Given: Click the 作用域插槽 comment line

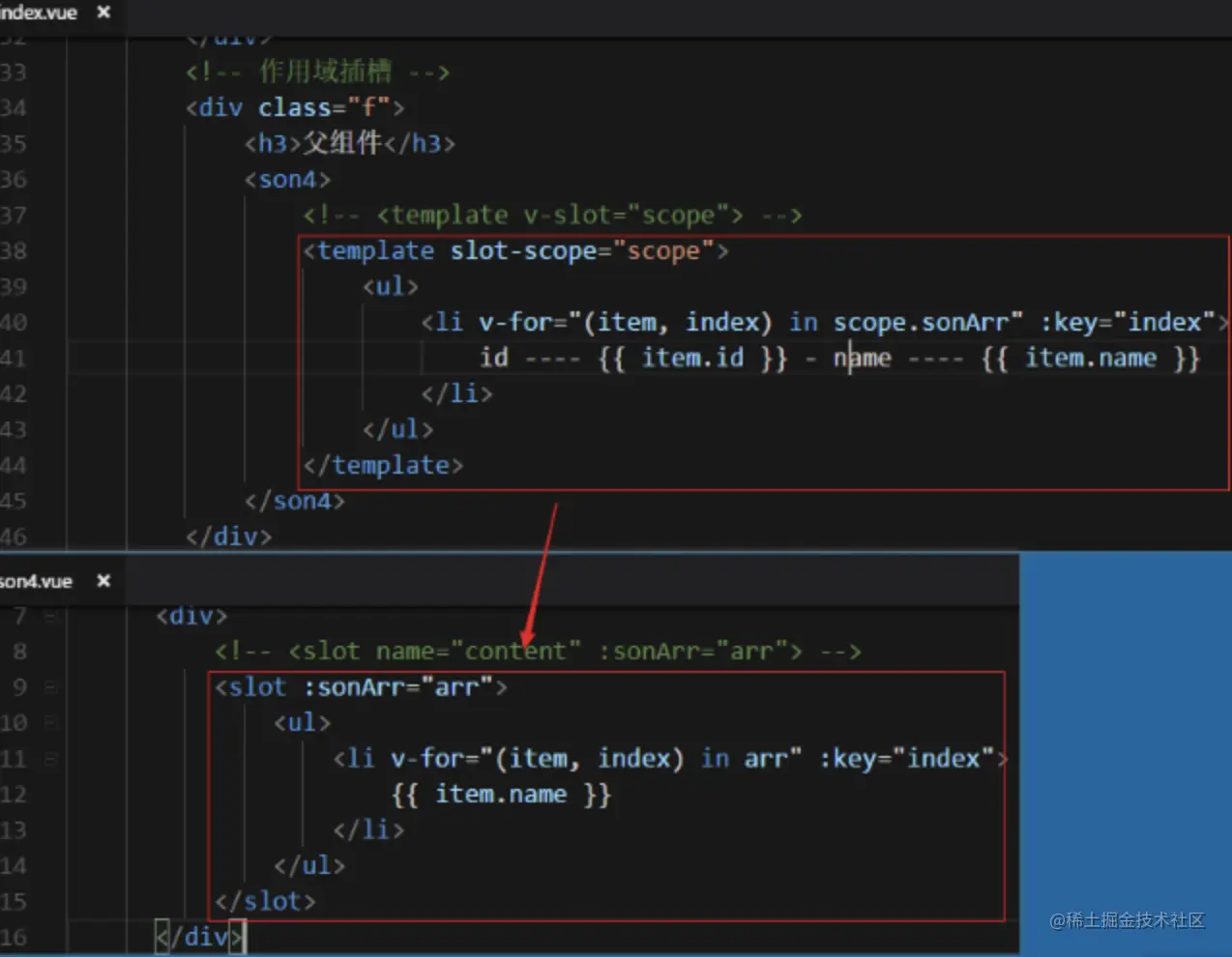Looking at the screenshot, I should 317,72.
